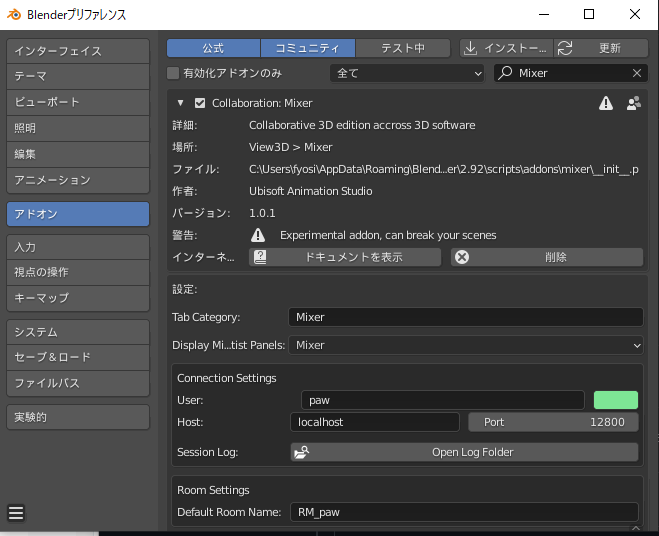659x536 pixels.
Task: Open the 視点の操作 section
Action: coord(78,272)
